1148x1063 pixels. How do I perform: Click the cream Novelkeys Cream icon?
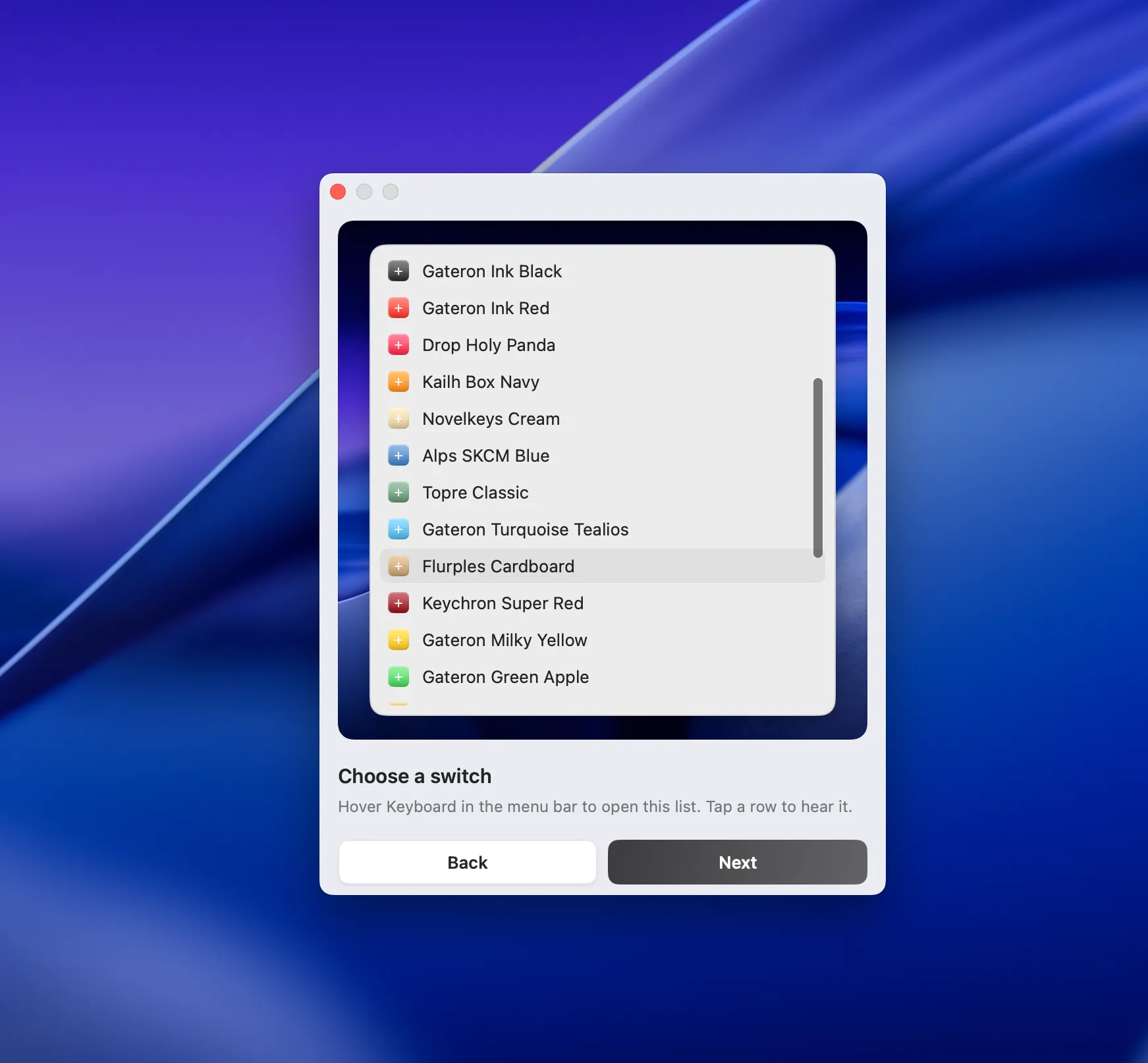398,419
